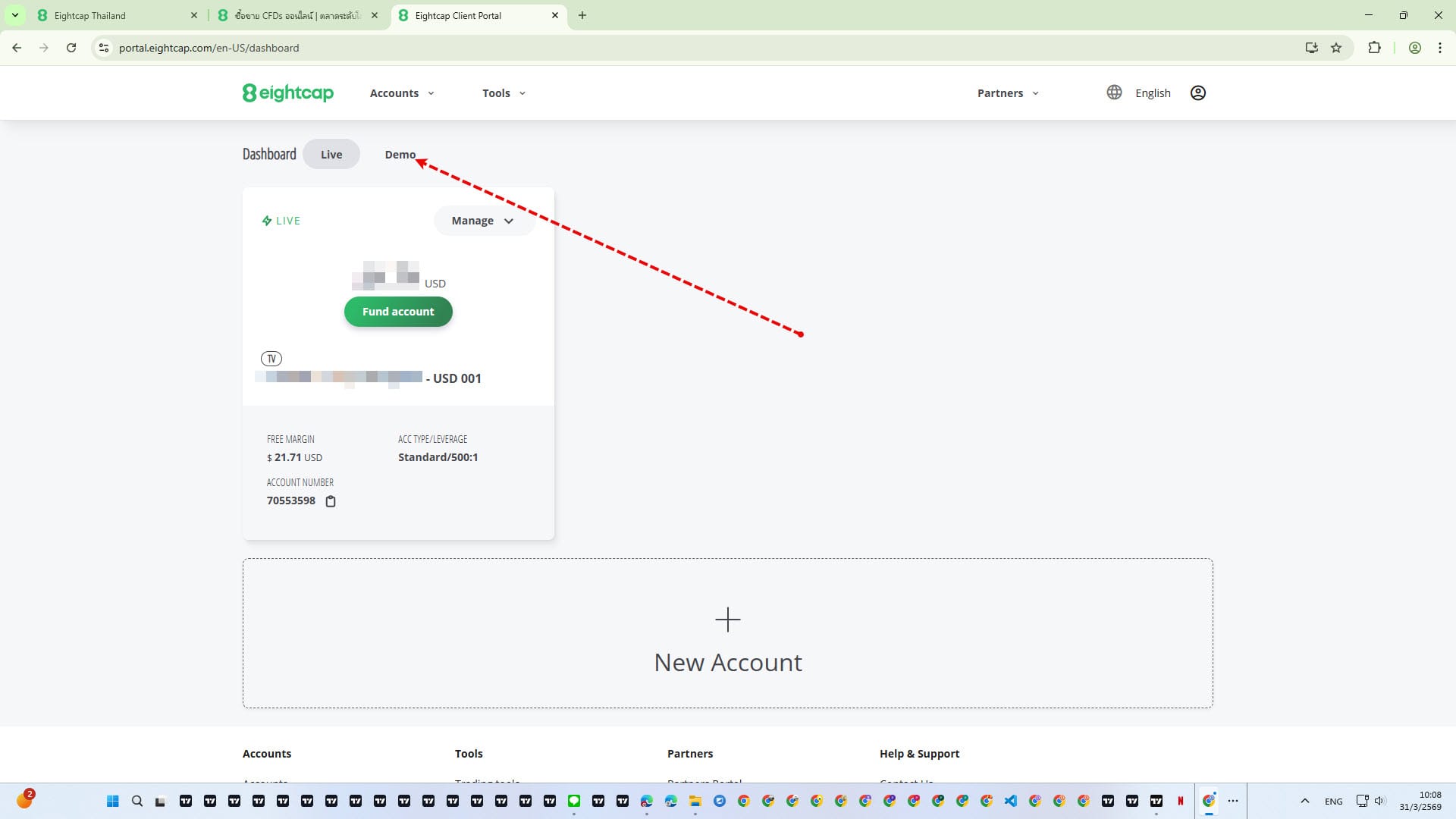
Task: Open Chrome extensions puzzle icon
Action: [1373, 48]
